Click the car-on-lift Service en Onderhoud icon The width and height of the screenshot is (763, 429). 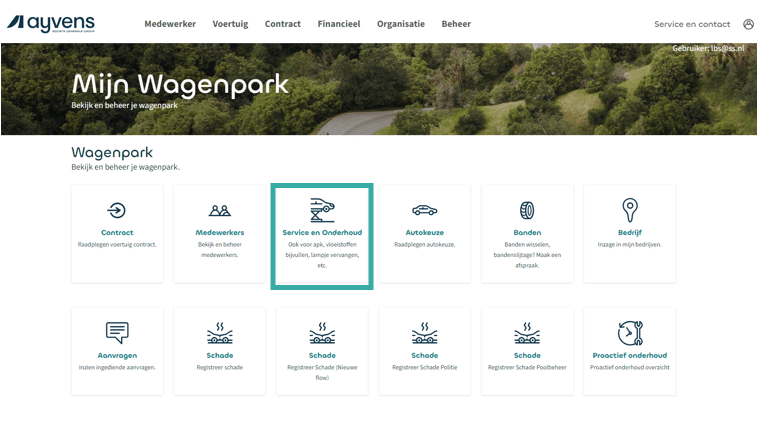[322, 210]
